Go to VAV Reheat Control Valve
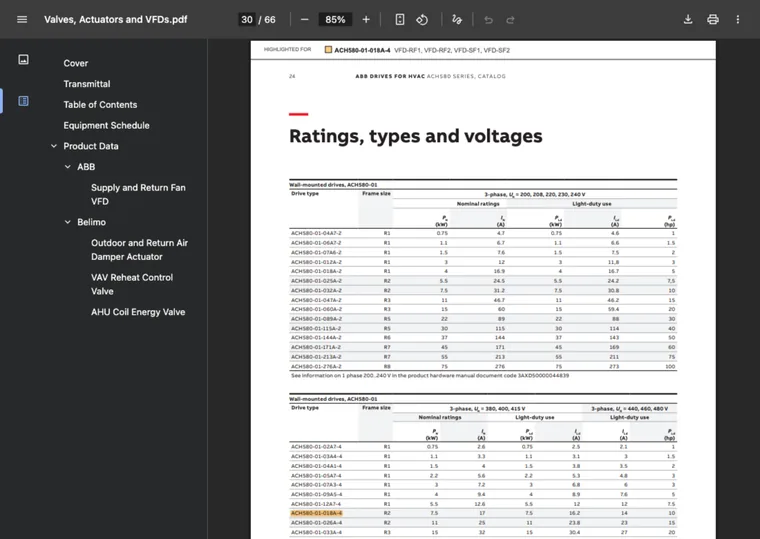 click(132, 284)
